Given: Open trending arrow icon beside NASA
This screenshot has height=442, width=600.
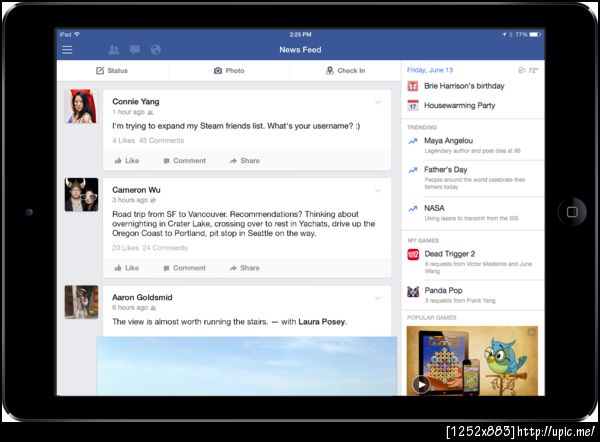Looking at the screenshot, I should [412, 209].
